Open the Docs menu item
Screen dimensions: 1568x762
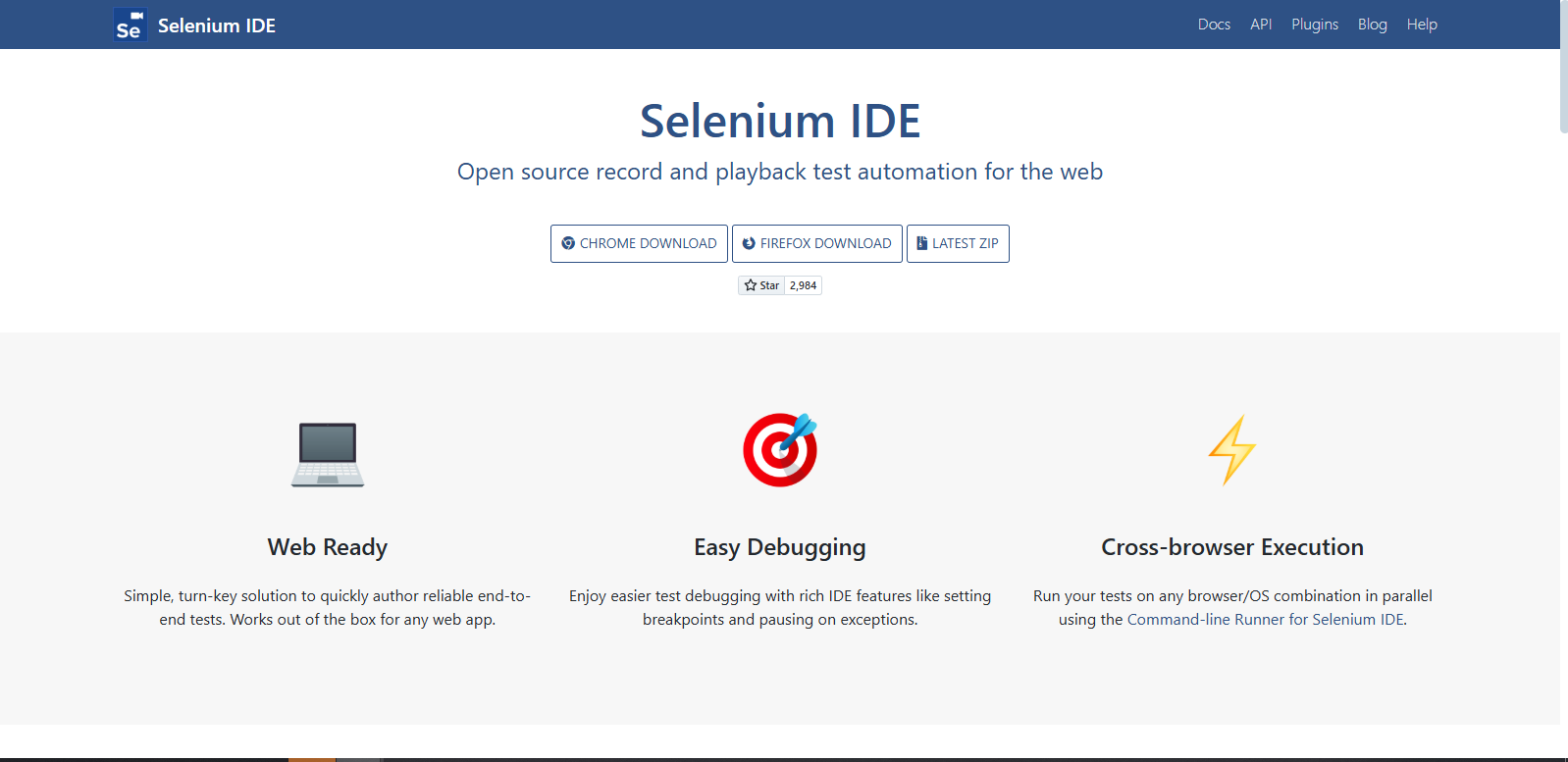[1214, 25]
